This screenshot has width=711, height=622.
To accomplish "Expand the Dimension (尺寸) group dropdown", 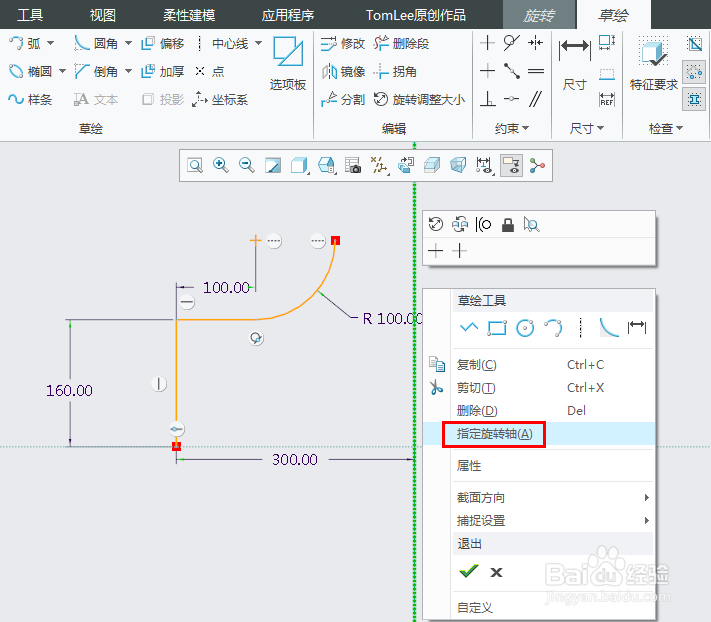I will (x=587, y=129).
